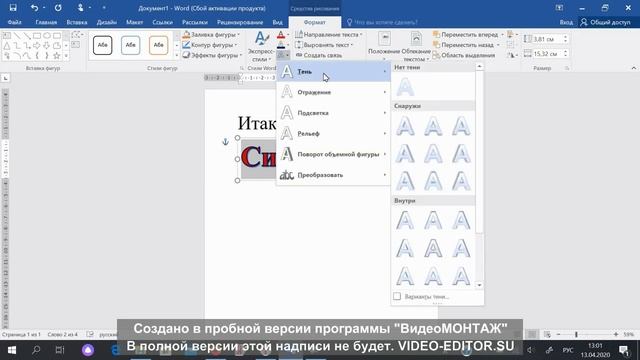Viewport: 640px width, 360px height.
Task: Save the document from the quick access toolbar
Action: (x=13, y=8)
